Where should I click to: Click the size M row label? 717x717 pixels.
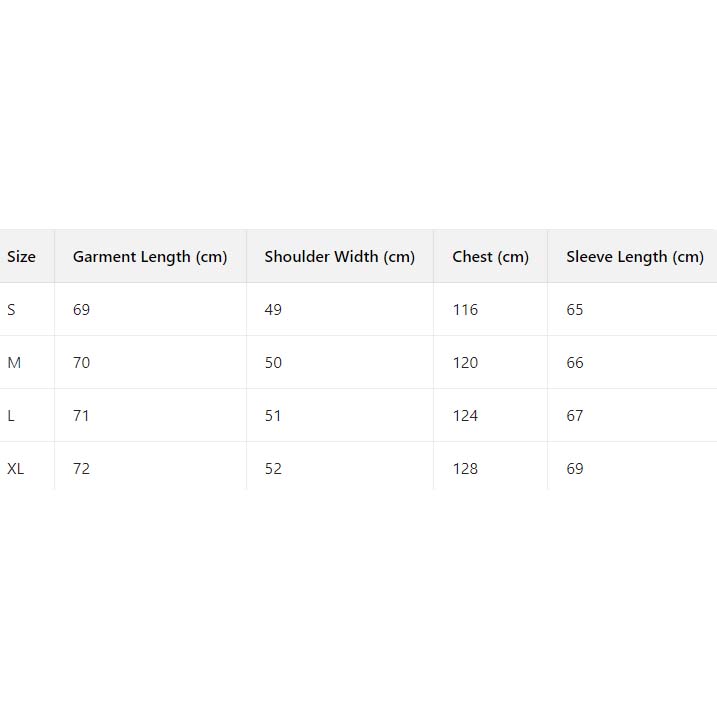pyautogui.click(x=14, y=363)
